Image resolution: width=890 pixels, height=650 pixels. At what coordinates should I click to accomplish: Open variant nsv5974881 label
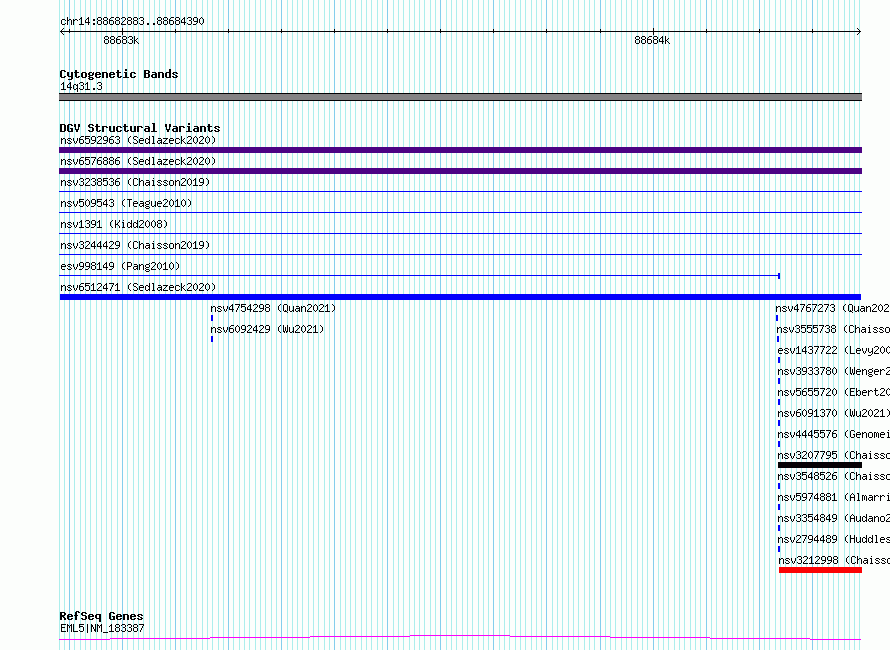[x=833, y=497]
